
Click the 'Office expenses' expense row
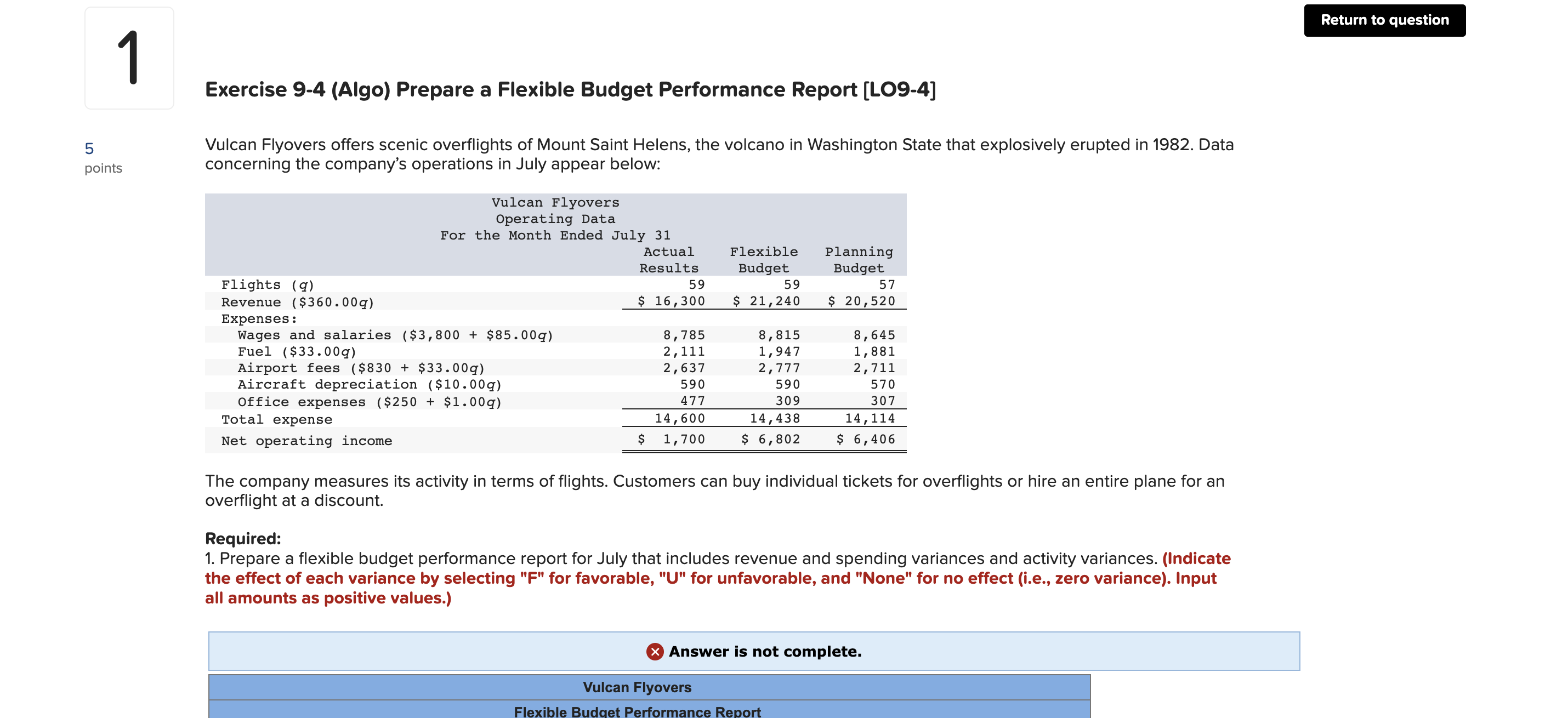pos(370,401)
